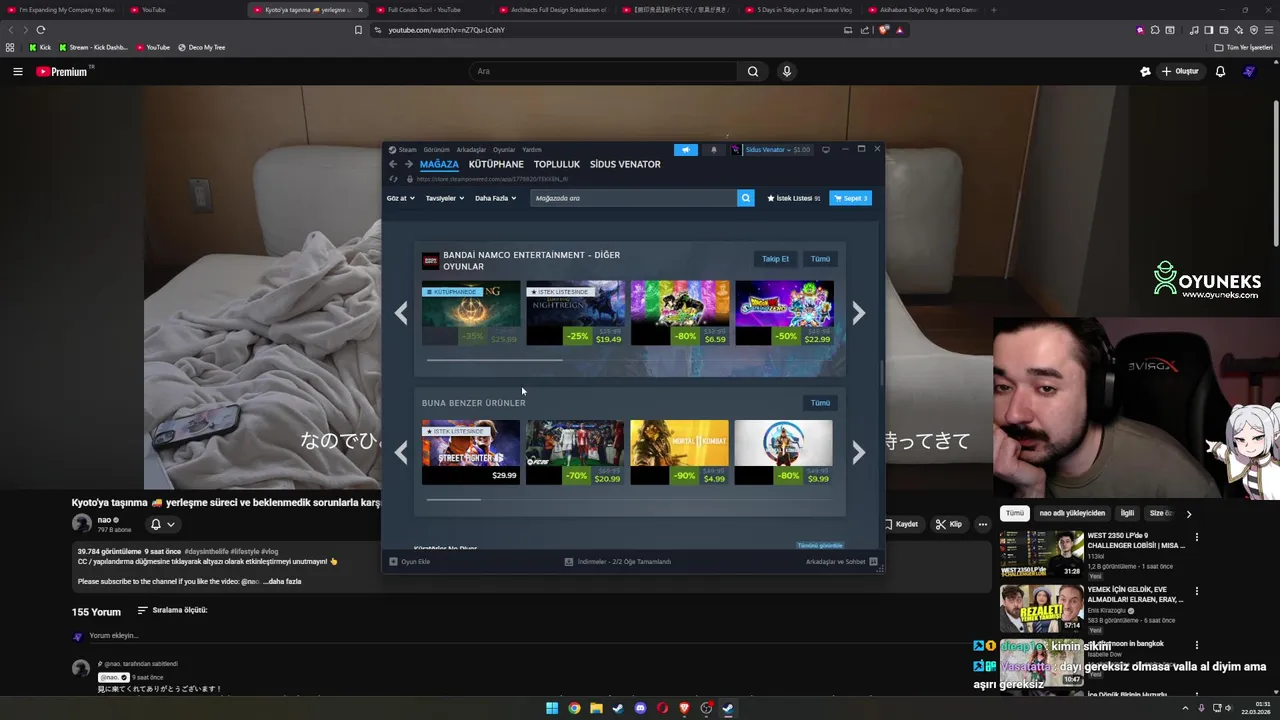Open YouTube hamburger guide menu
This screenshot has width=1280, height=720.
[17, 71]
